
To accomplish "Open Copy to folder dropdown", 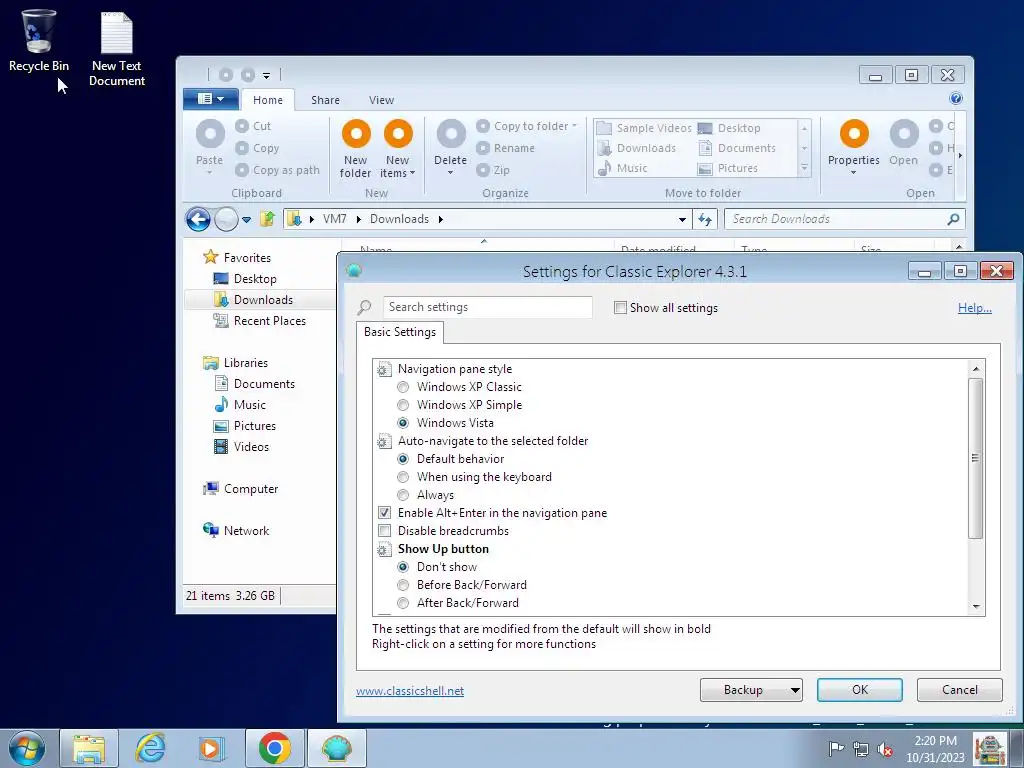I will [x=574, y=126].
